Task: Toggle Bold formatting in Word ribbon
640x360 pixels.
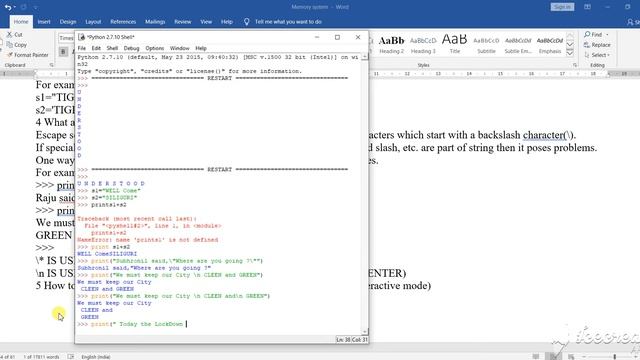Action: pos(63,51)
